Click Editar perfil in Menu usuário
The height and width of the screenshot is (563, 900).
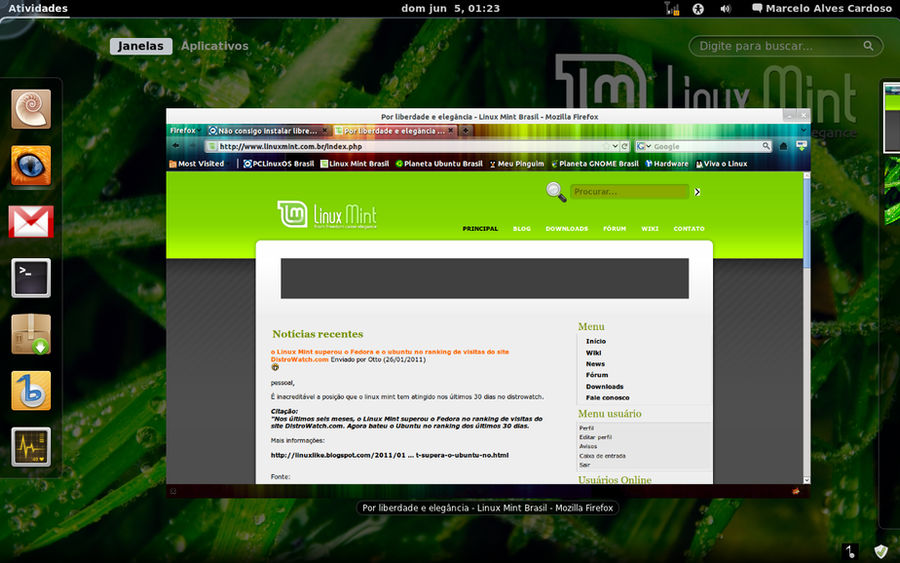point(595,437)
